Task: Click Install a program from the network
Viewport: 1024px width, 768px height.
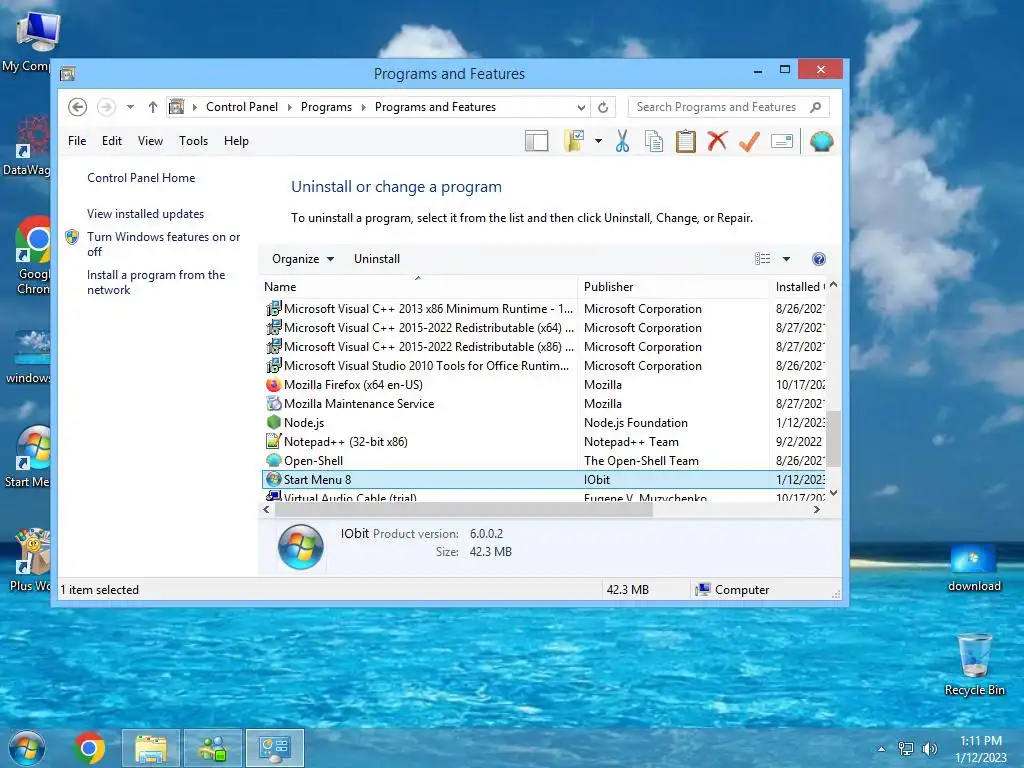Action: tap(156, 282)
